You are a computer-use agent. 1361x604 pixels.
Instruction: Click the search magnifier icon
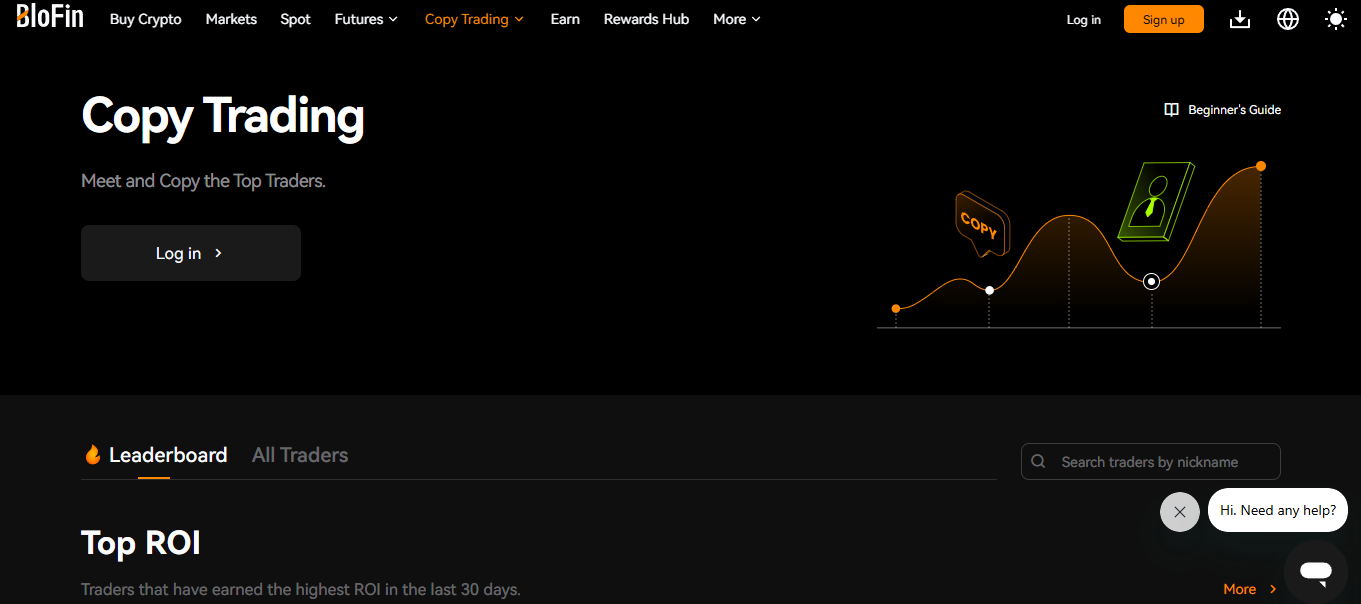click(x=1039, y=461)
